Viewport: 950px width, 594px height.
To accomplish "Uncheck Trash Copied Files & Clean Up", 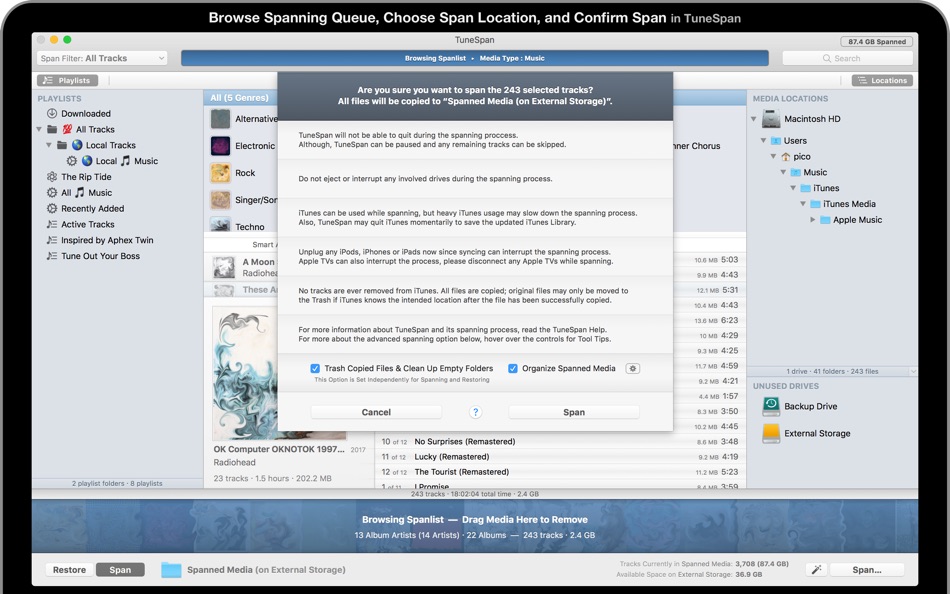I will pos(316,369).
